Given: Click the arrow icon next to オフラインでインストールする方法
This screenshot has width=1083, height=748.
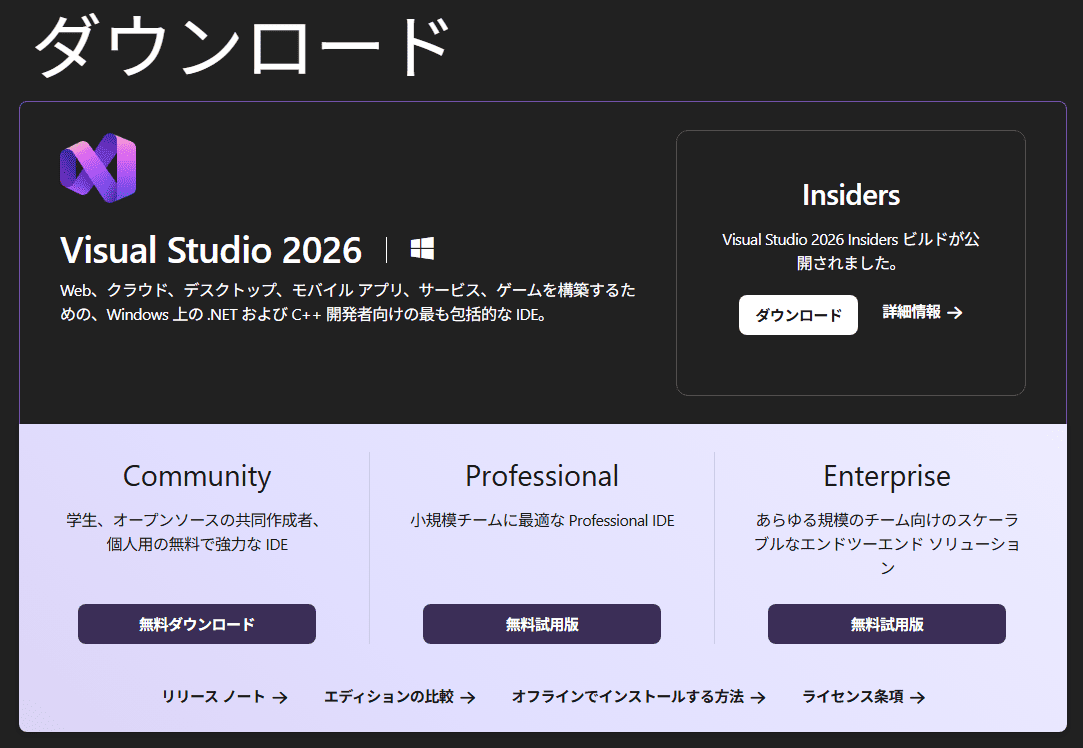Looking at the screenshot, I should click(757, 697).
